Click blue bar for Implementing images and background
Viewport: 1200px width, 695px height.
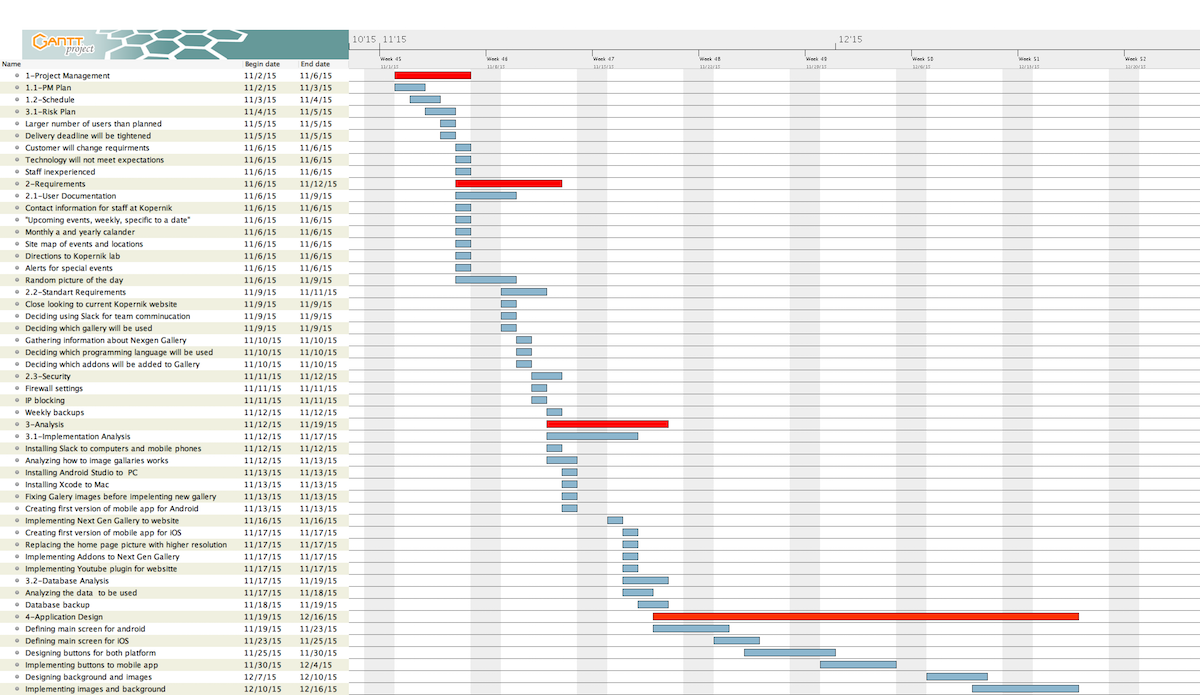point(1025,688)
